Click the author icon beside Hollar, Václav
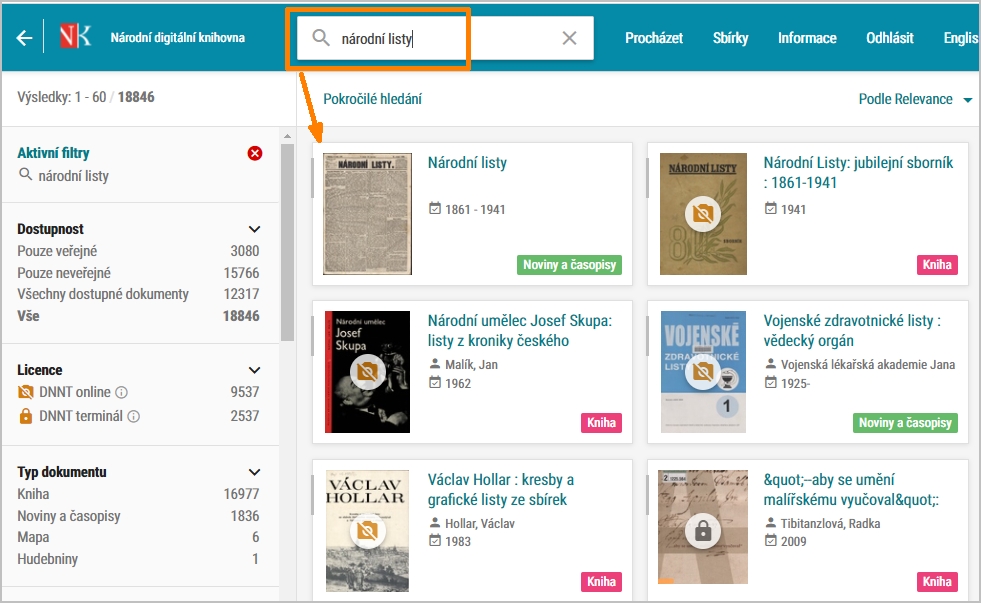981x603 pixels. tap(435, 522)
